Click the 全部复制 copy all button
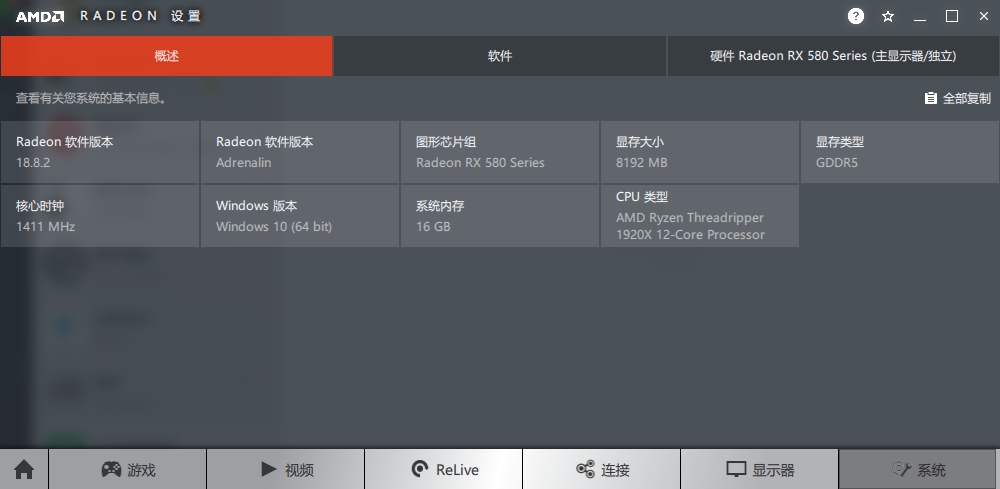Screen dimensions: 1000x489 coord(958,98)
